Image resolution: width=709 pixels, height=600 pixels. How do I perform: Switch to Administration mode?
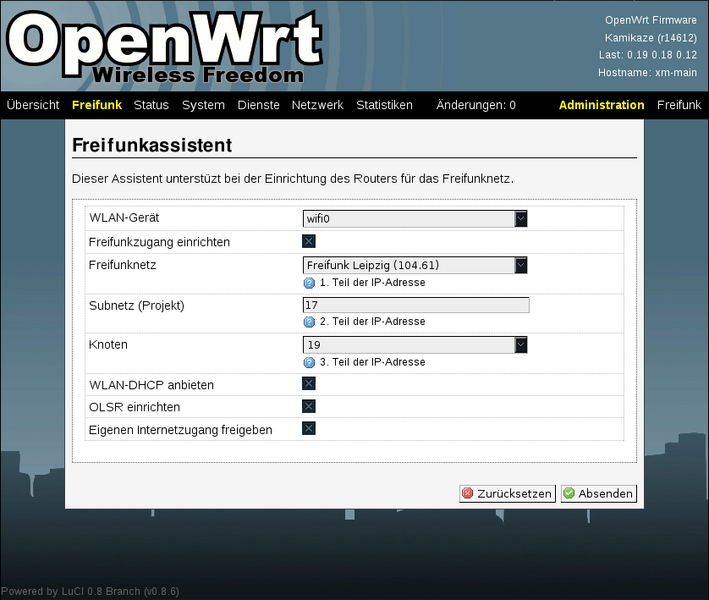(601, 105)
